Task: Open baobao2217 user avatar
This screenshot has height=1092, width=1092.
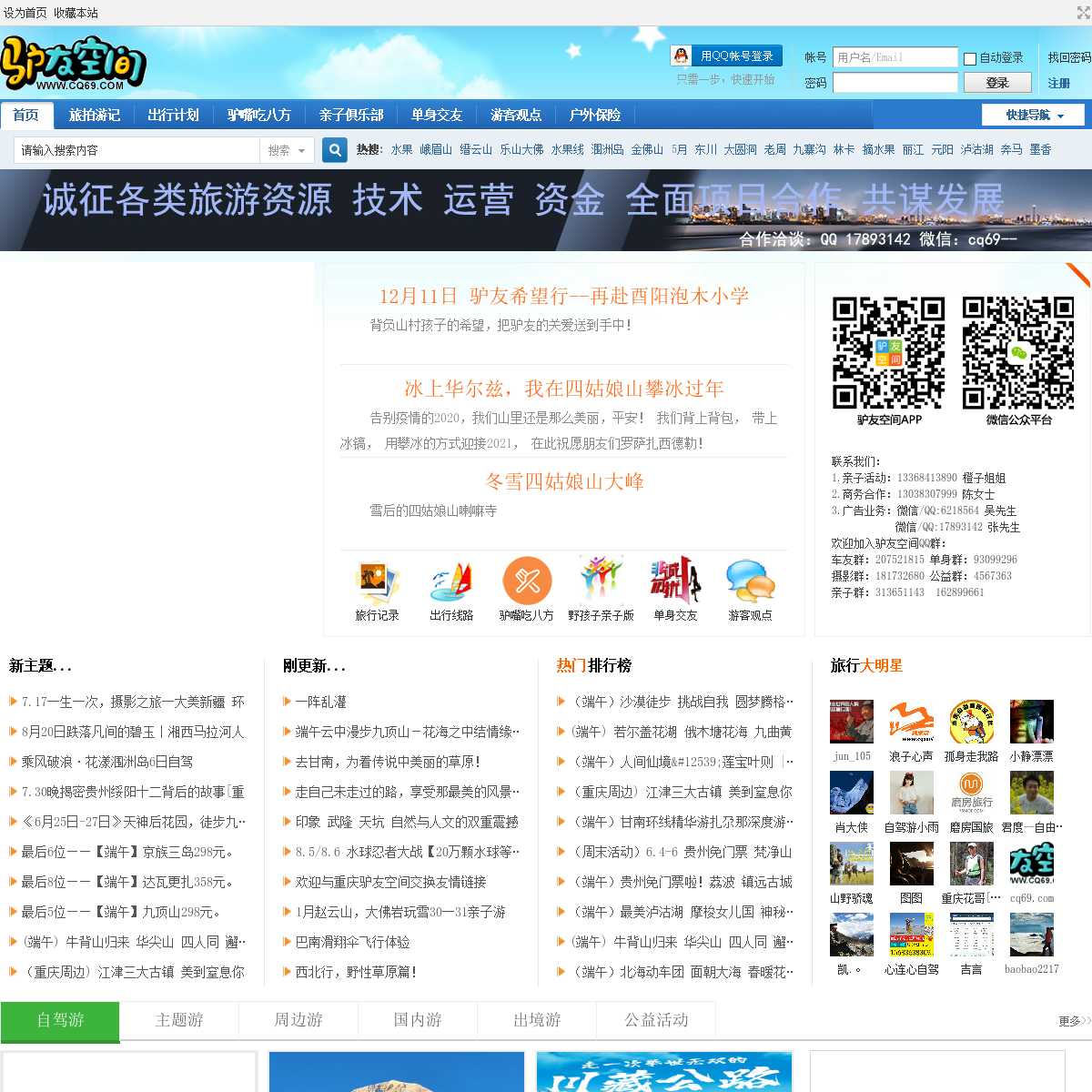Action: [x=1031, y=935]
